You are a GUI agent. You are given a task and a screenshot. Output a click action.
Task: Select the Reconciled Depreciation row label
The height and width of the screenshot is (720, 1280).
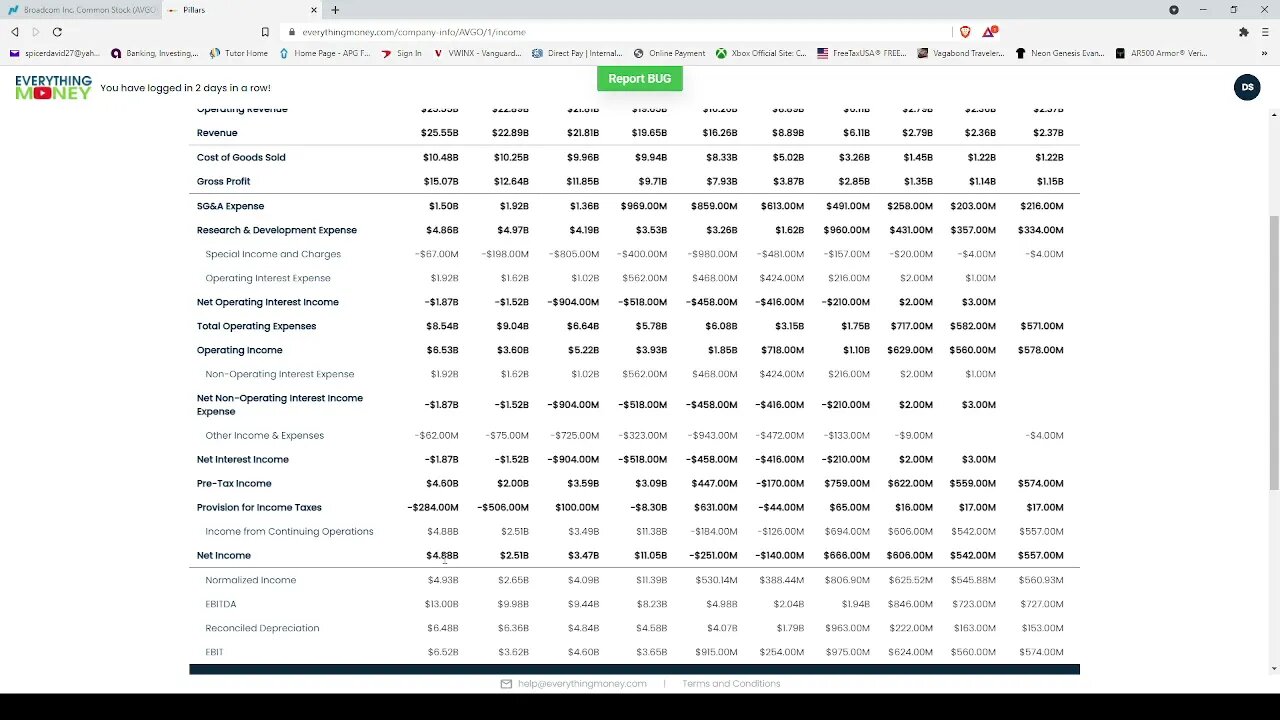[262, 628]
